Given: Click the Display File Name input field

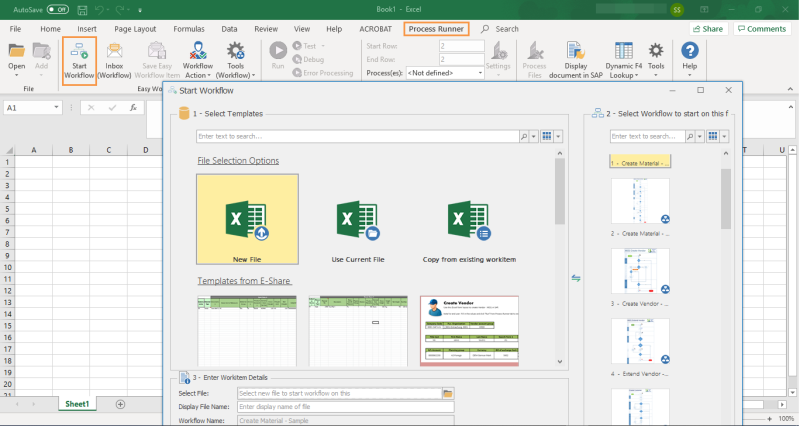Looking at the screenshot, I should pyautogui.click(x=345, y=407).
